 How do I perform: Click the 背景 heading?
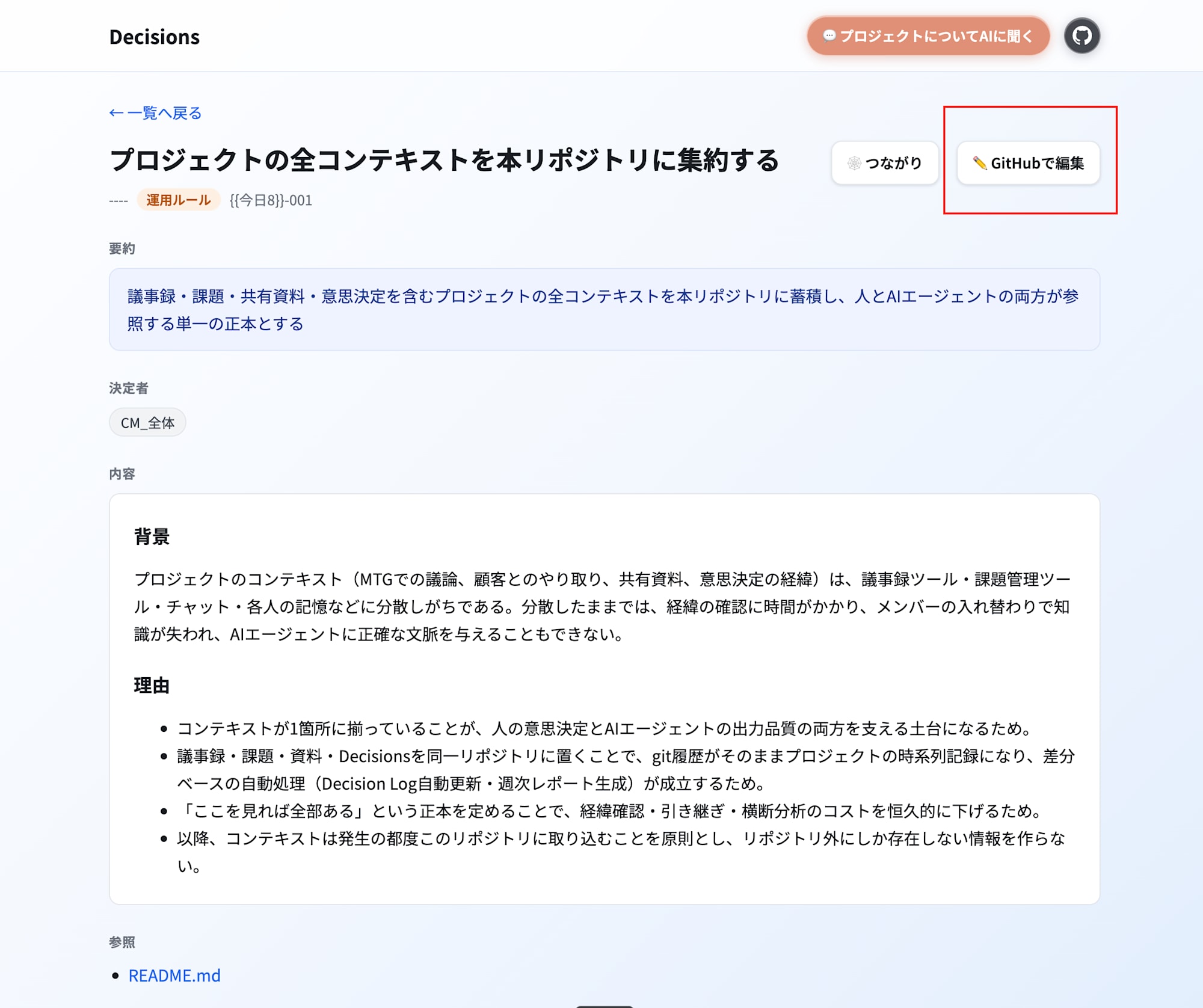pyautogui.click(x=152, y=536)
